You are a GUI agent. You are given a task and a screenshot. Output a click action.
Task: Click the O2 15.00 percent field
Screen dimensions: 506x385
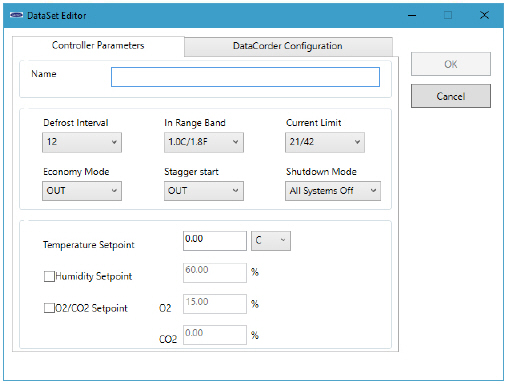215,304
